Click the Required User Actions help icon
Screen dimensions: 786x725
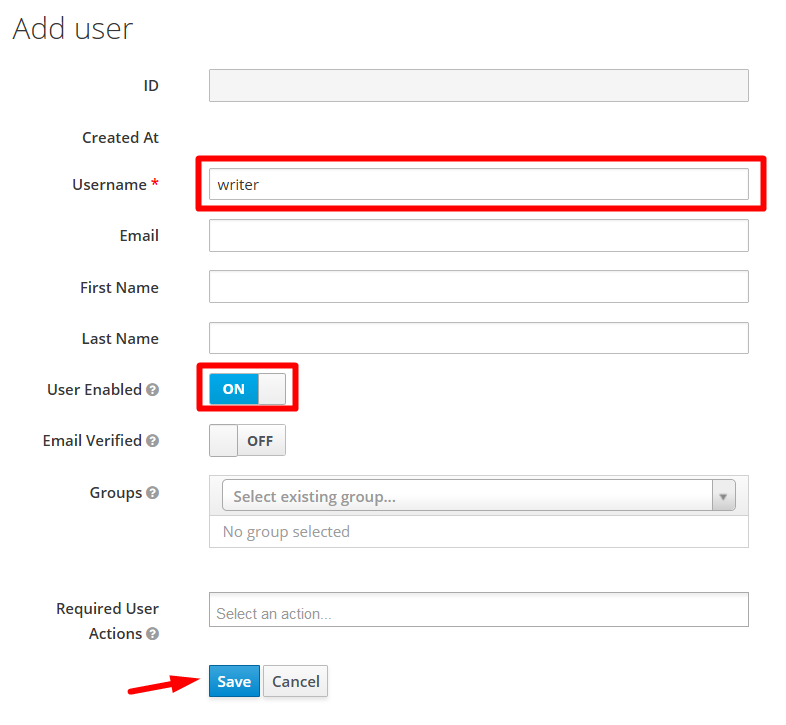point(152,634)
